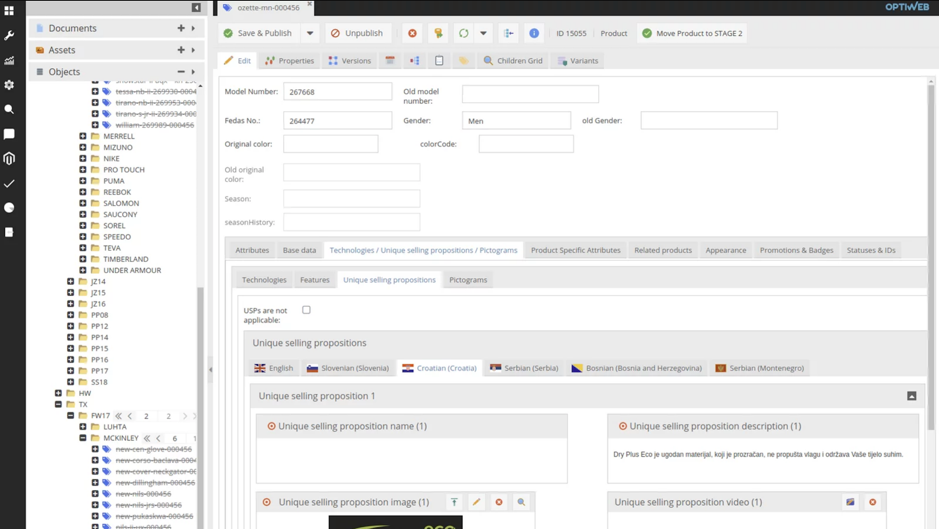Screen dimensions: 939x529
Task: Click Move Product to STAGE 2 button
Action: point(692,34)
